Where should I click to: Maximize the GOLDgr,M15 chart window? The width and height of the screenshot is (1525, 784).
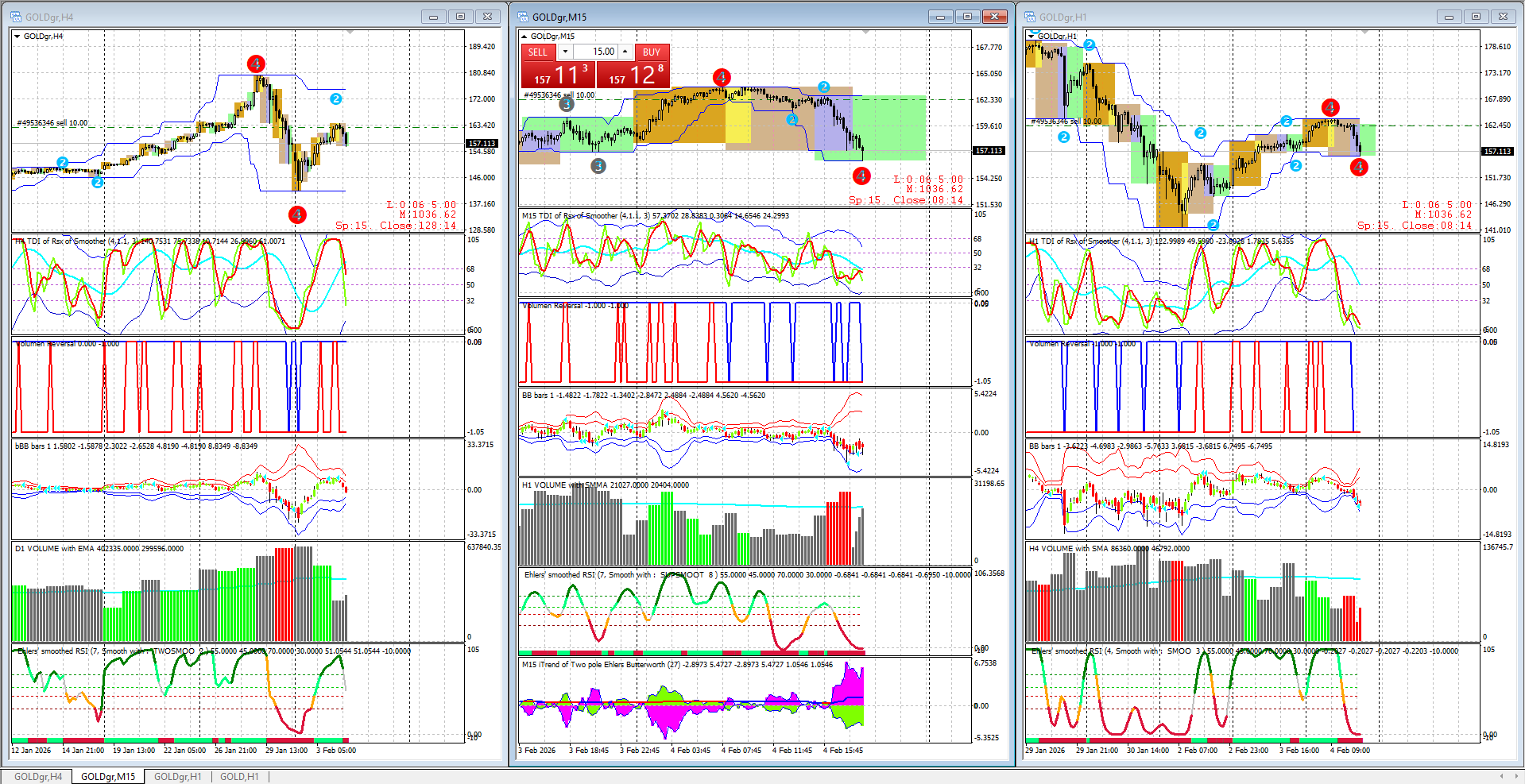(x=967, y=17)
